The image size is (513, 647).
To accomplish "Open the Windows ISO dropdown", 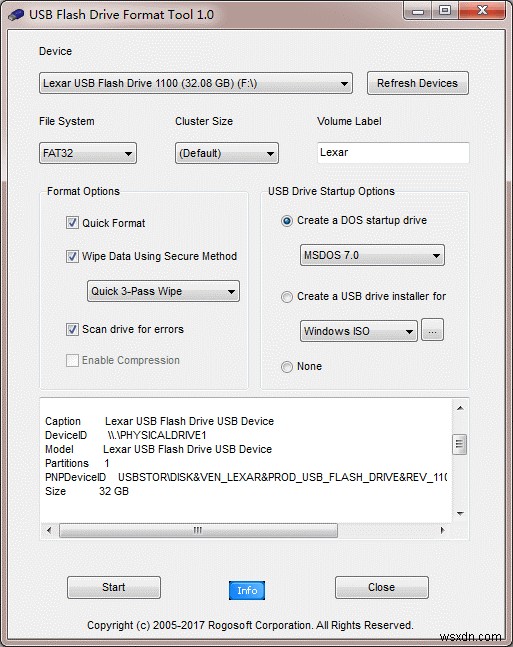I will (x=358, y=331).
